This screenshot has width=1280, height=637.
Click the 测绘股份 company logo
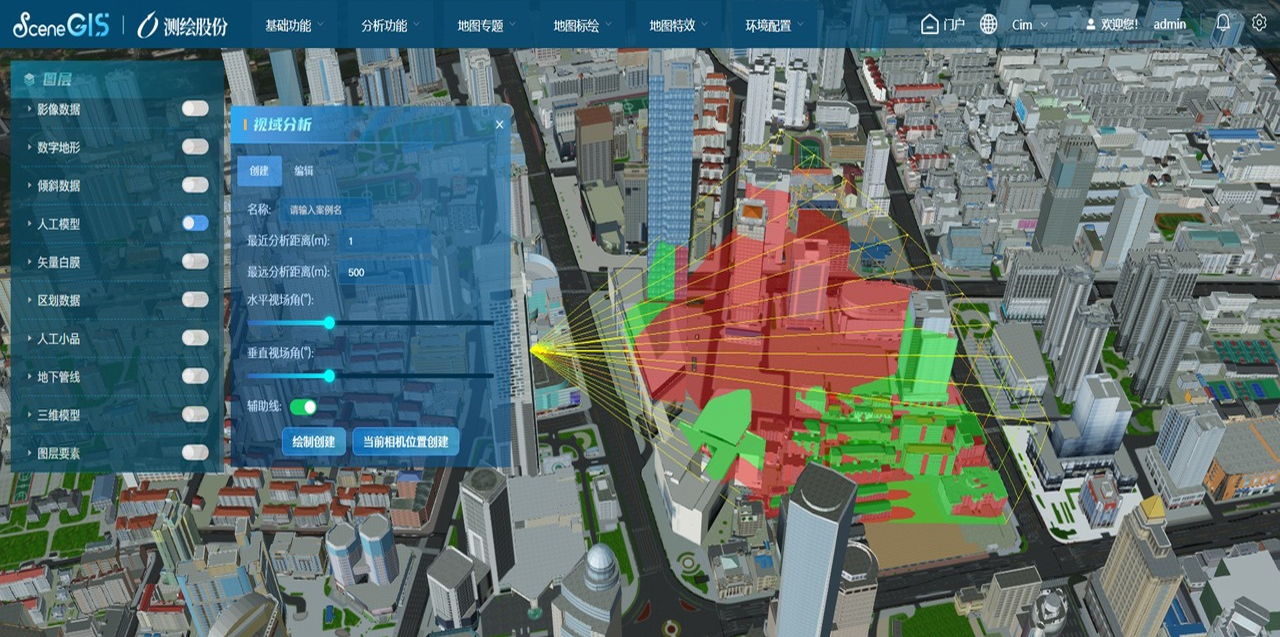click(182, 25)
